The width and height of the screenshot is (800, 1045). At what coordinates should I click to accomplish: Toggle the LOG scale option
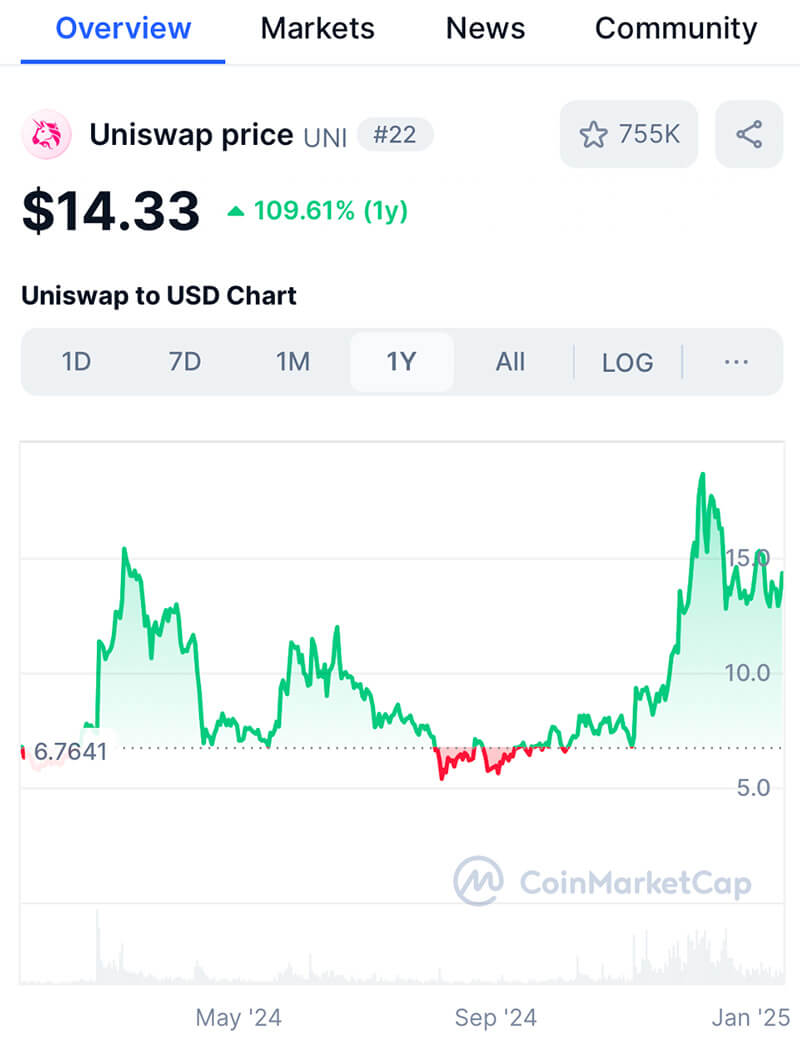pyautogui.click(x=627, y=362)
